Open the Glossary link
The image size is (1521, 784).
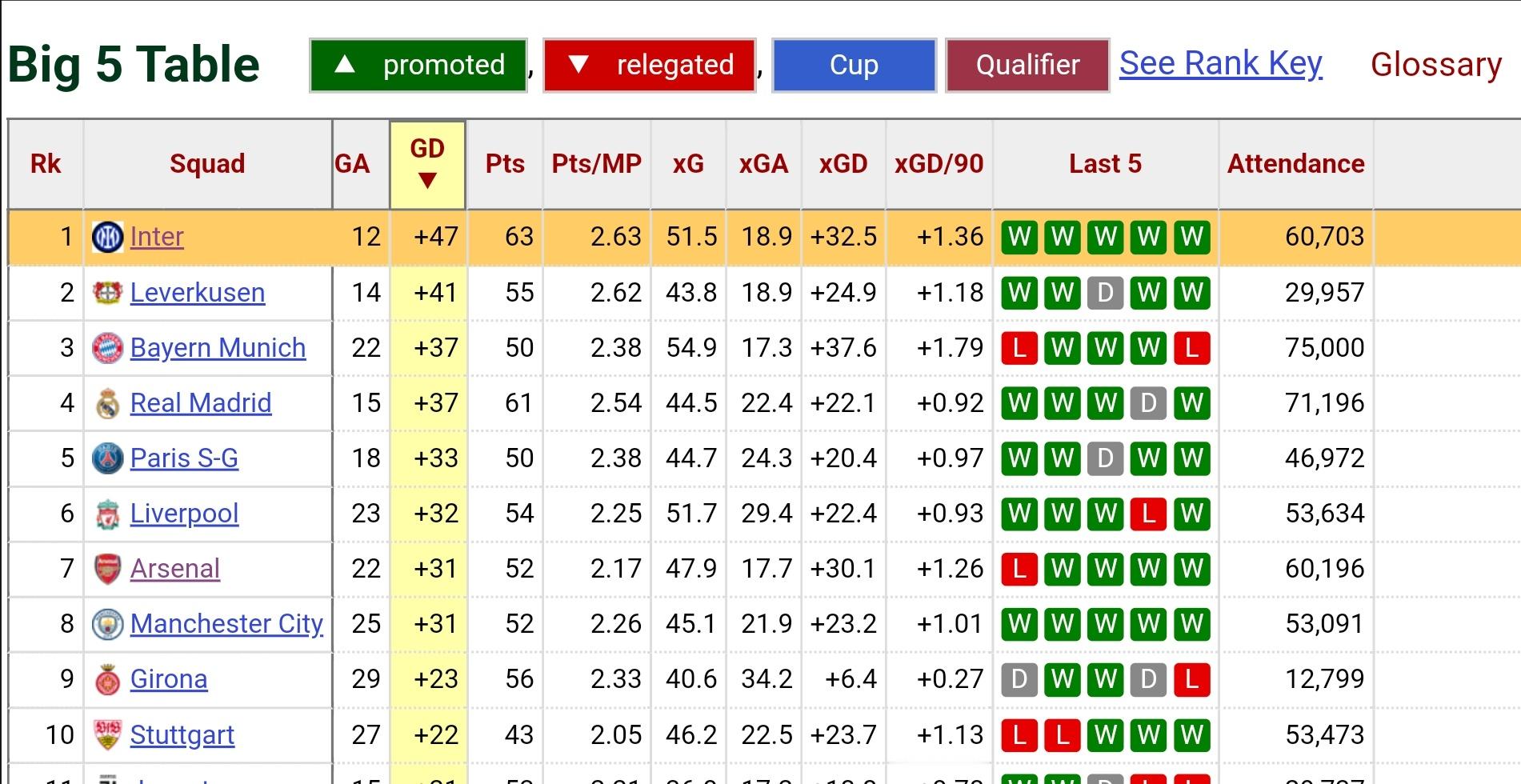(x=1435, y=64)
